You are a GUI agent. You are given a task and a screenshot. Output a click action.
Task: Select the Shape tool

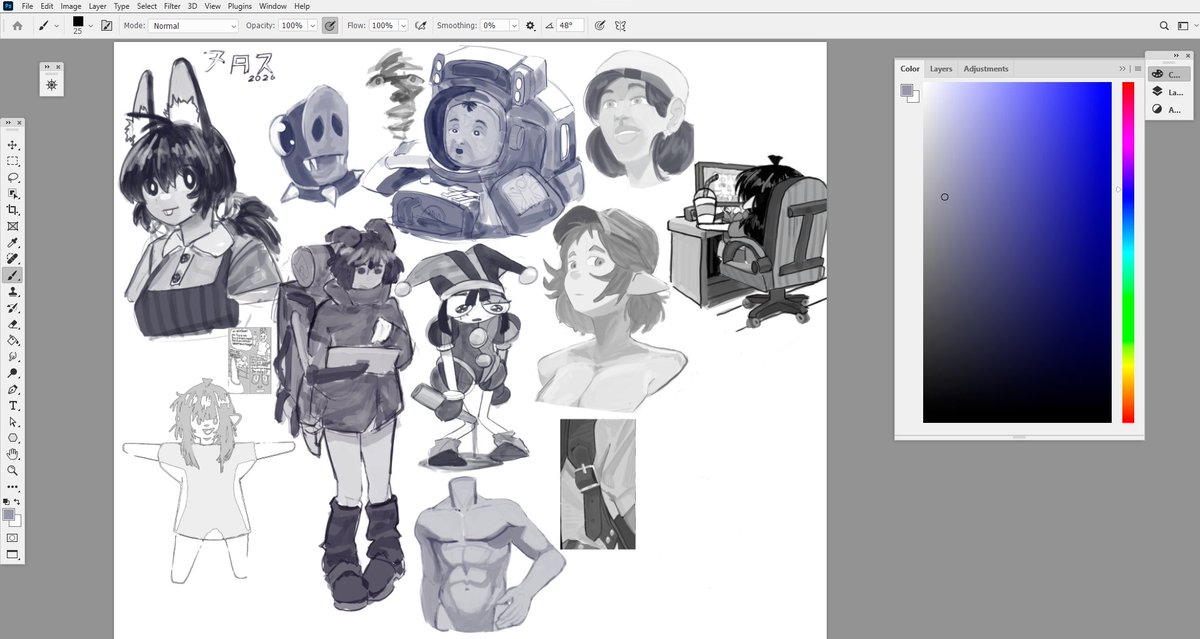(x=13, y=438)
